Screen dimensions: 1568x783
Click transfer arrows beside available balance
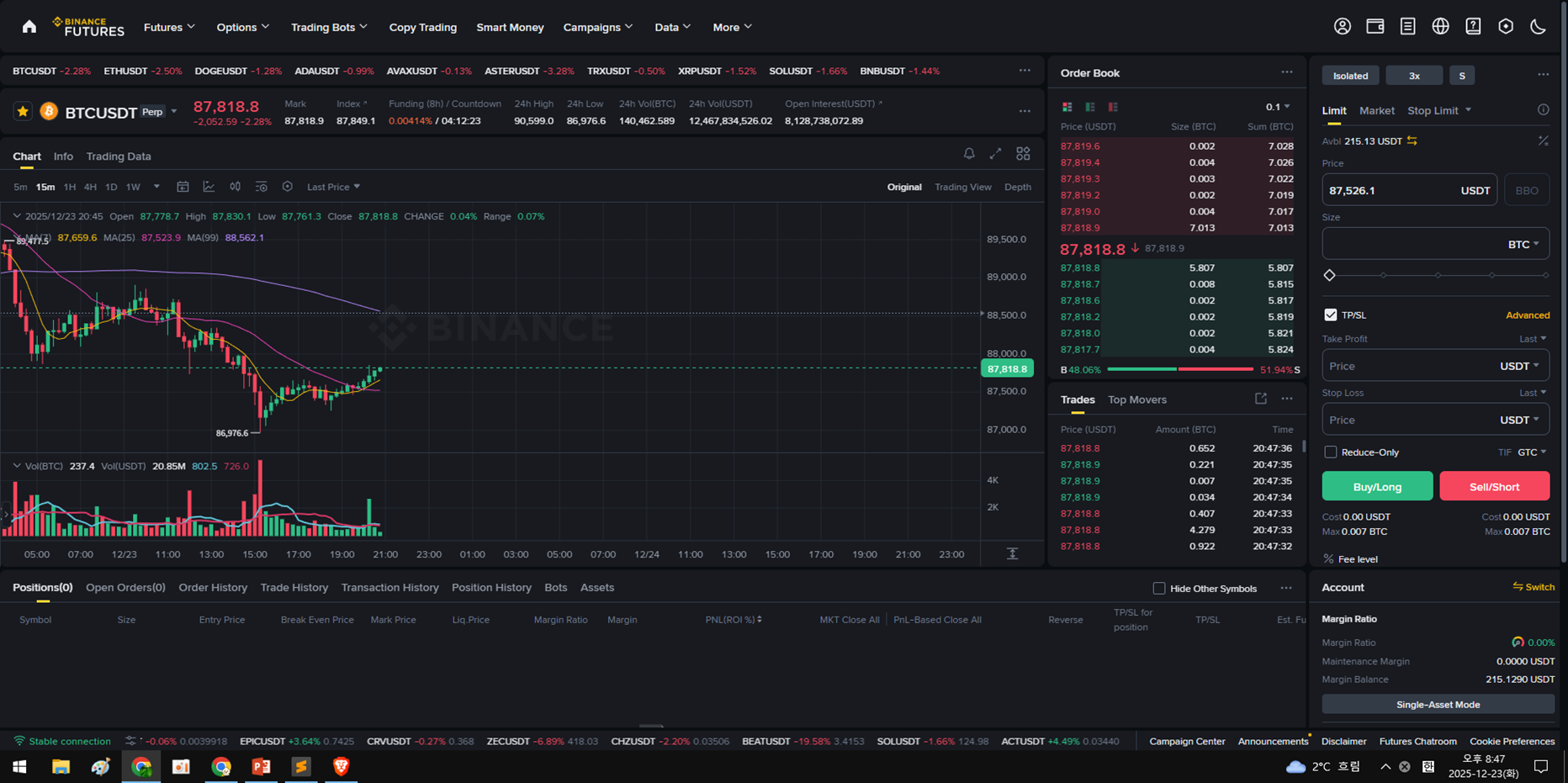1412,141
